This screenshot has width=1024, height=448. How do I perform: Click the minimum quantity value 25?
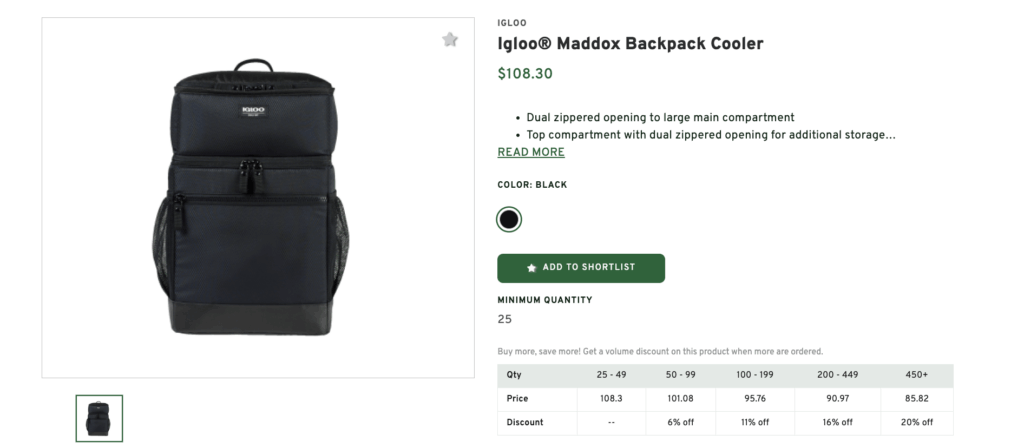[x=504, y=319]
